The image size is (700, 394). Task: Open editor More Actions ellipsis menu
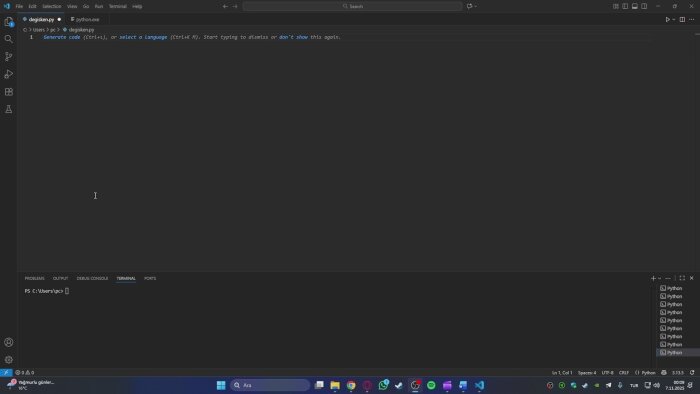click(x=692, y=20)
